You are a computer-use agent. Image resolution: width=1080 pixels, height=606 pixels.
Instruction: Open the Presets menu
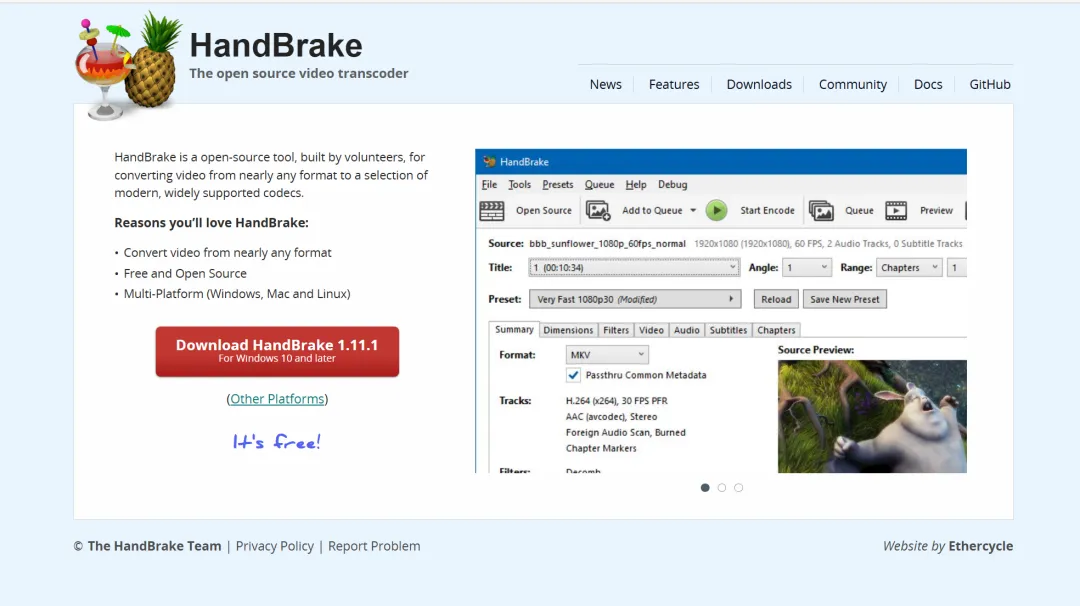pos(557,185)
